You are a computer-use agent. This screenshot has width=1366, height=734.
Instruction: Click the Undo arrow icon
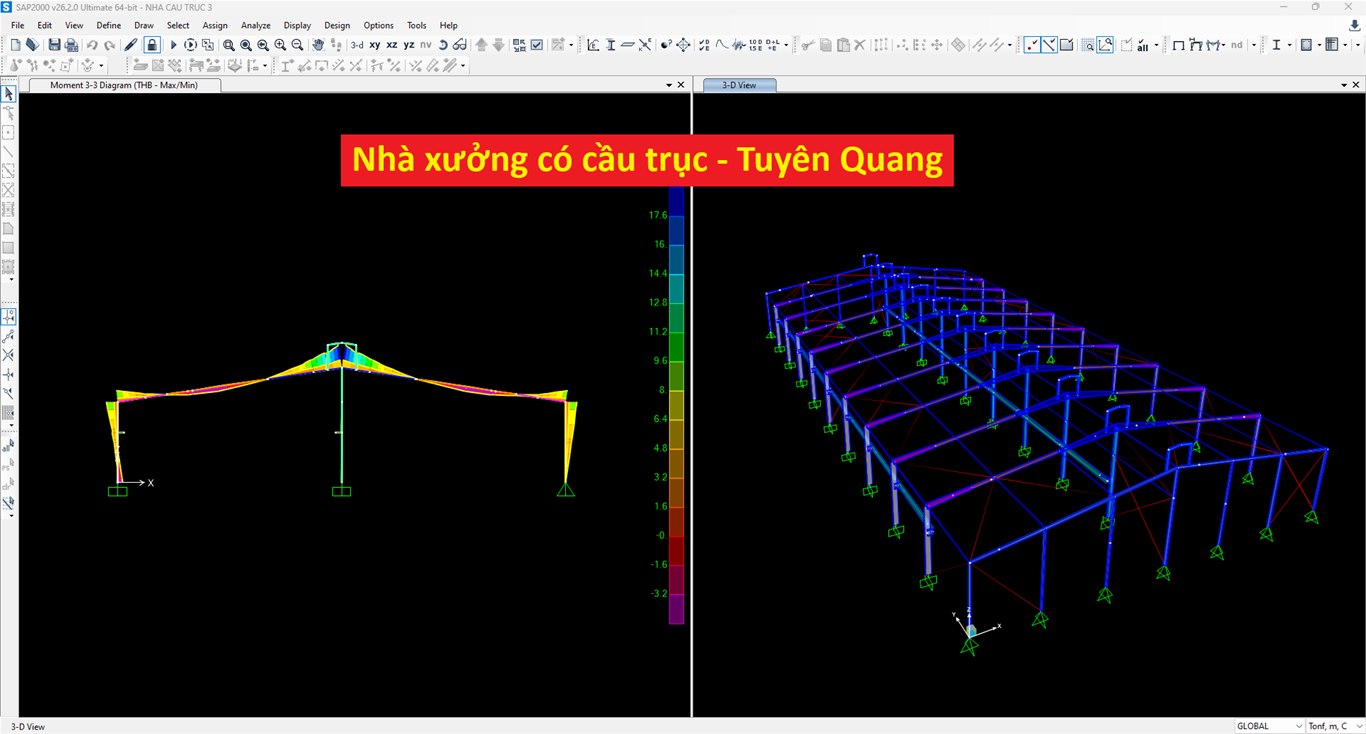92,45
